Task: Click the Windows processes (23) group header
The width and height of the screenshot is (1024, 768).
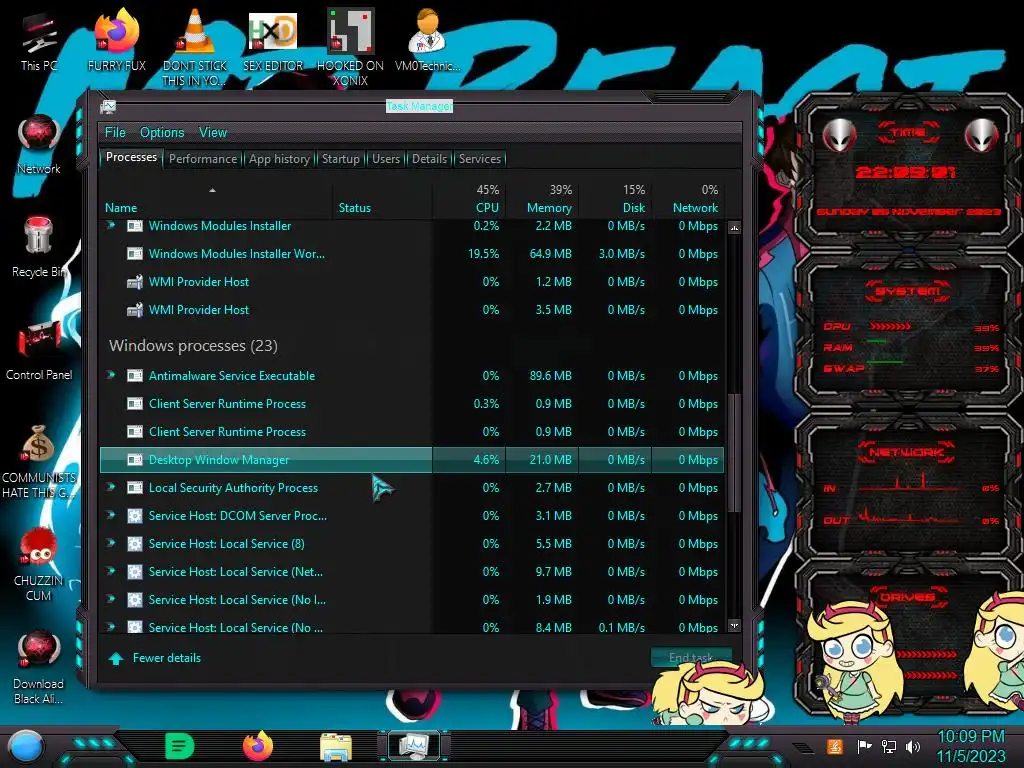Action: (193, 345)
